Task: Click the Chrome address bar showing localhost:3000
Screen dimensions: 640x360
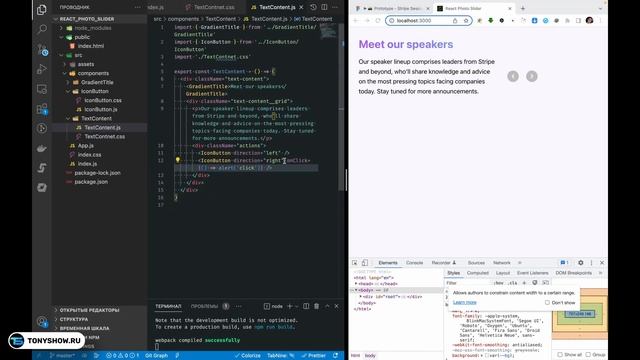Action: 429,20
